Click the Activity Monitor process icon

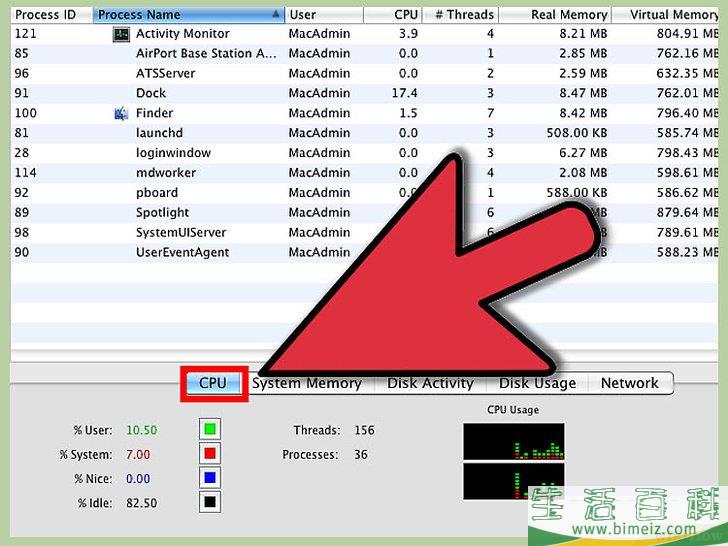point(121,34)
